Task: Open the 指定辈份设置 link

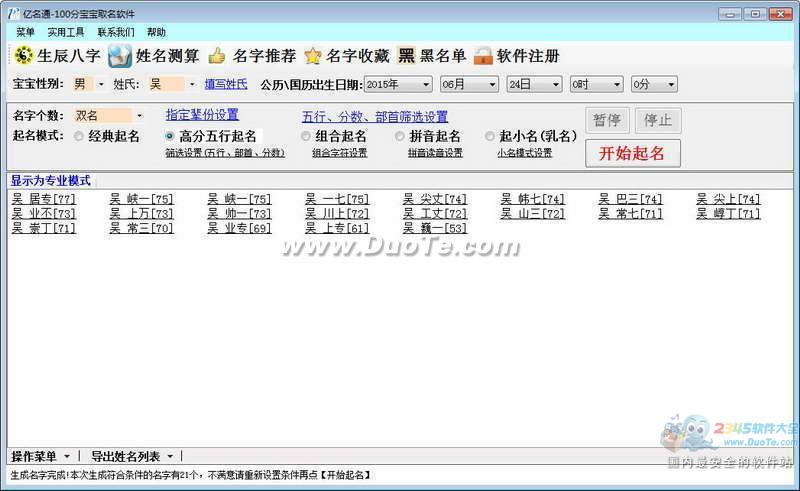Action: point(203,115)
